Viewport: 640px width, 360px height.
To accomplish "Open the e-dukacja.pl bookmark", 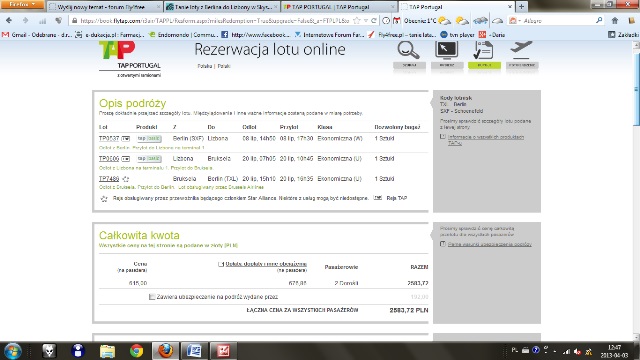I will coord(110,35).
